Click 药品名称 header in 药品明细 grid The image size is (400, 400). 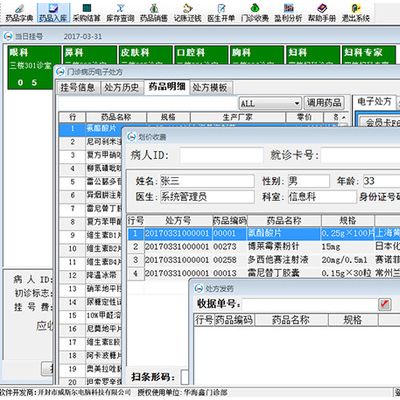[x=116, y=117]
